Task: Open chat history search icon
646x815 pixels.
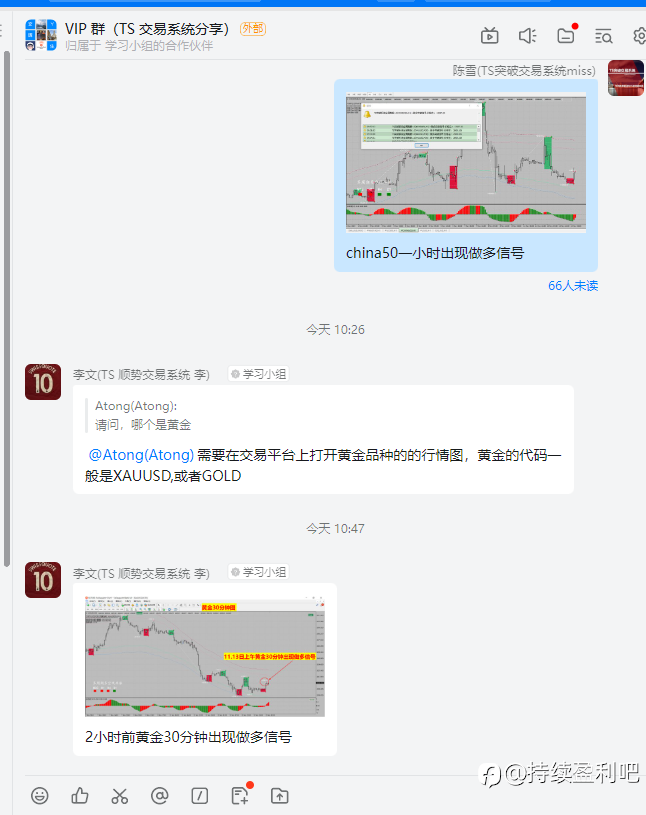Action: coord(604,36)
